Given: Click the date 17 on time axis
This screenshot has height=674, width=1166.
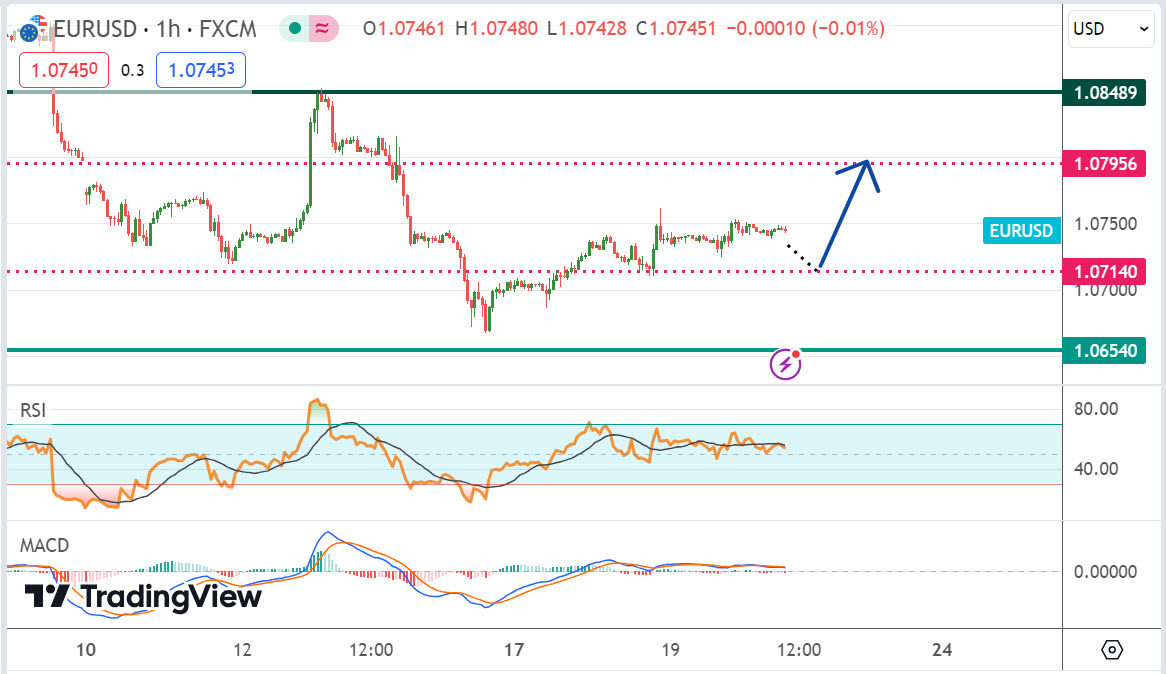Looking at the screenshot, I should 514,650.
